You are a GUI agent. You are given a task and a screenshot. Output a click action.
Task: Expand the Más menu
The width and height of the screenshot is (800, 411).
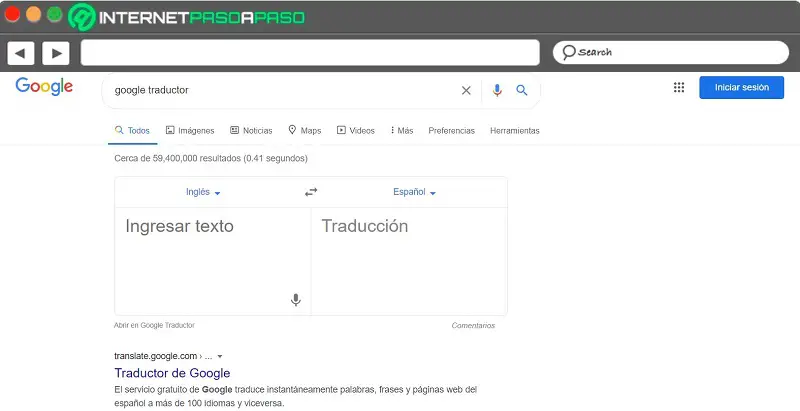click(x=402, y=131)
